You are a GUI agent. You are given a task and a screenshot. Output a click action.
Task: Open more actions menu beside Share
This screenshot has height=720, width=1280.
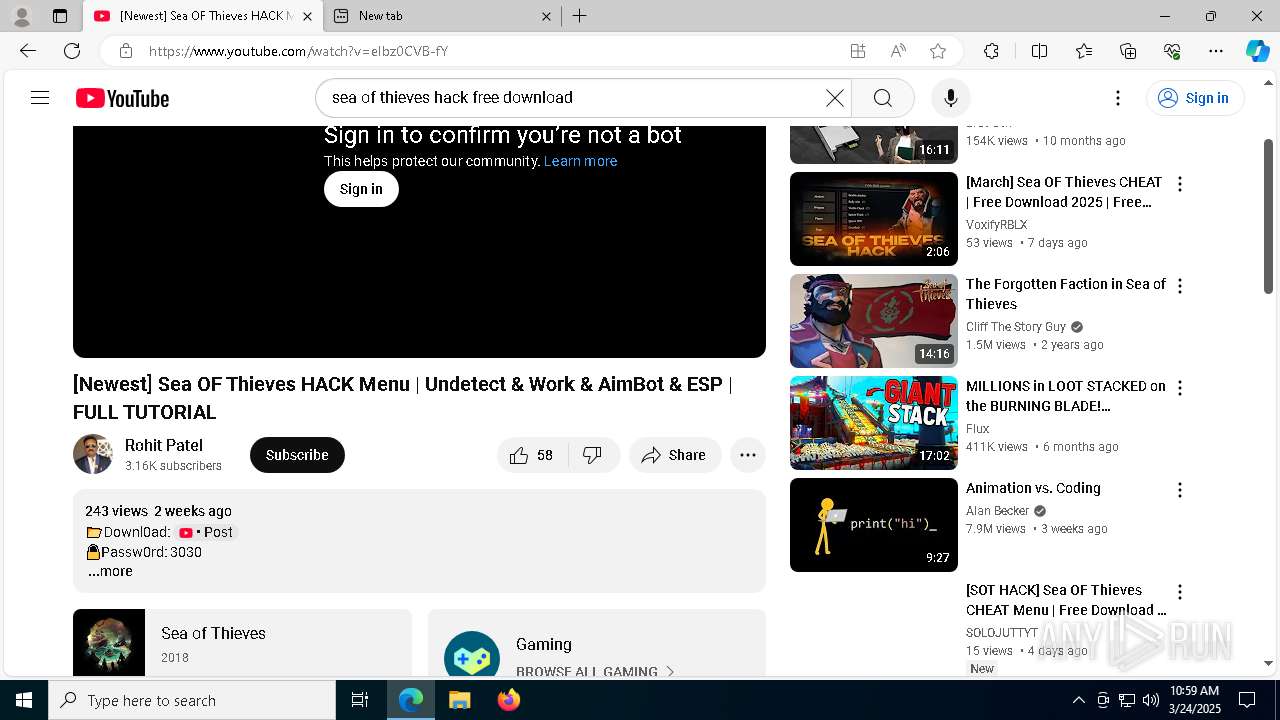tap(748, 455)
